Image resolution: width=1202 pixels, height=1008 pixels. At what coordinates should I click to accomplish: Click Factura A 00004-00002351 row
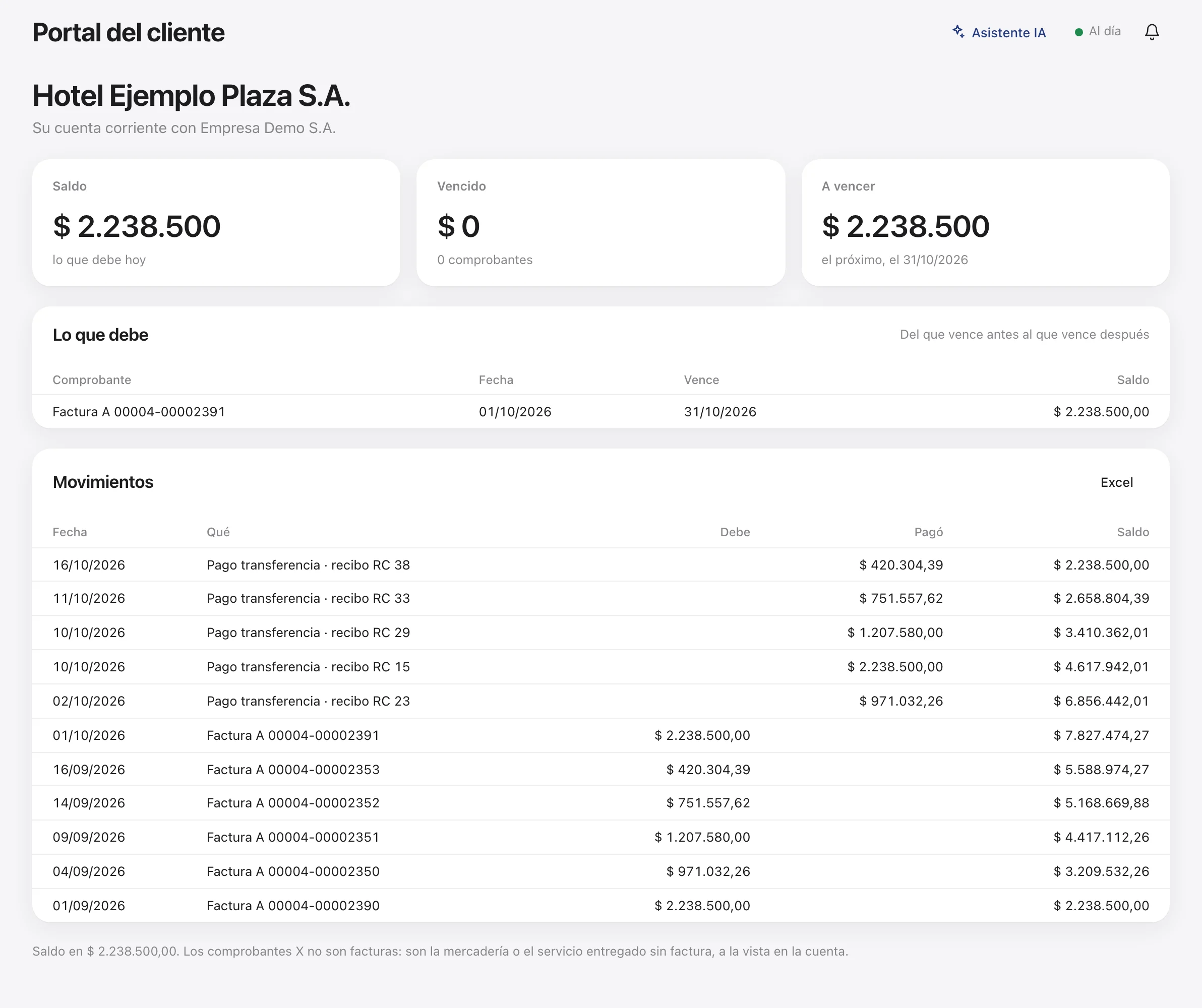600,838
